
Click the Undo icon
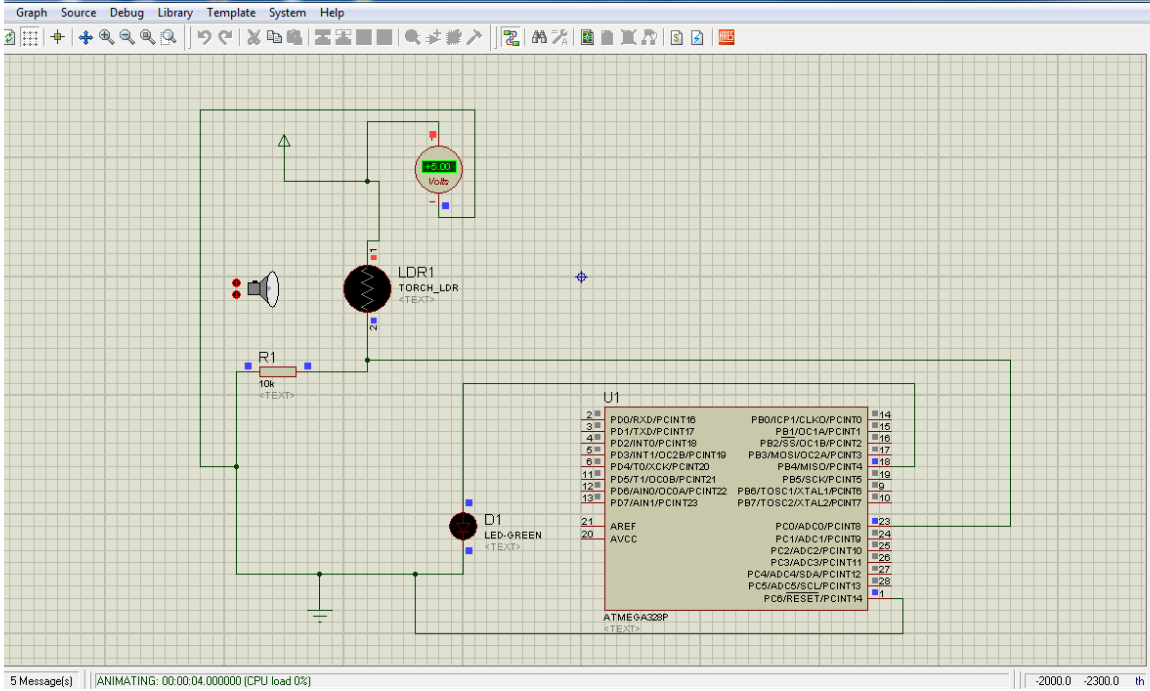207,37
